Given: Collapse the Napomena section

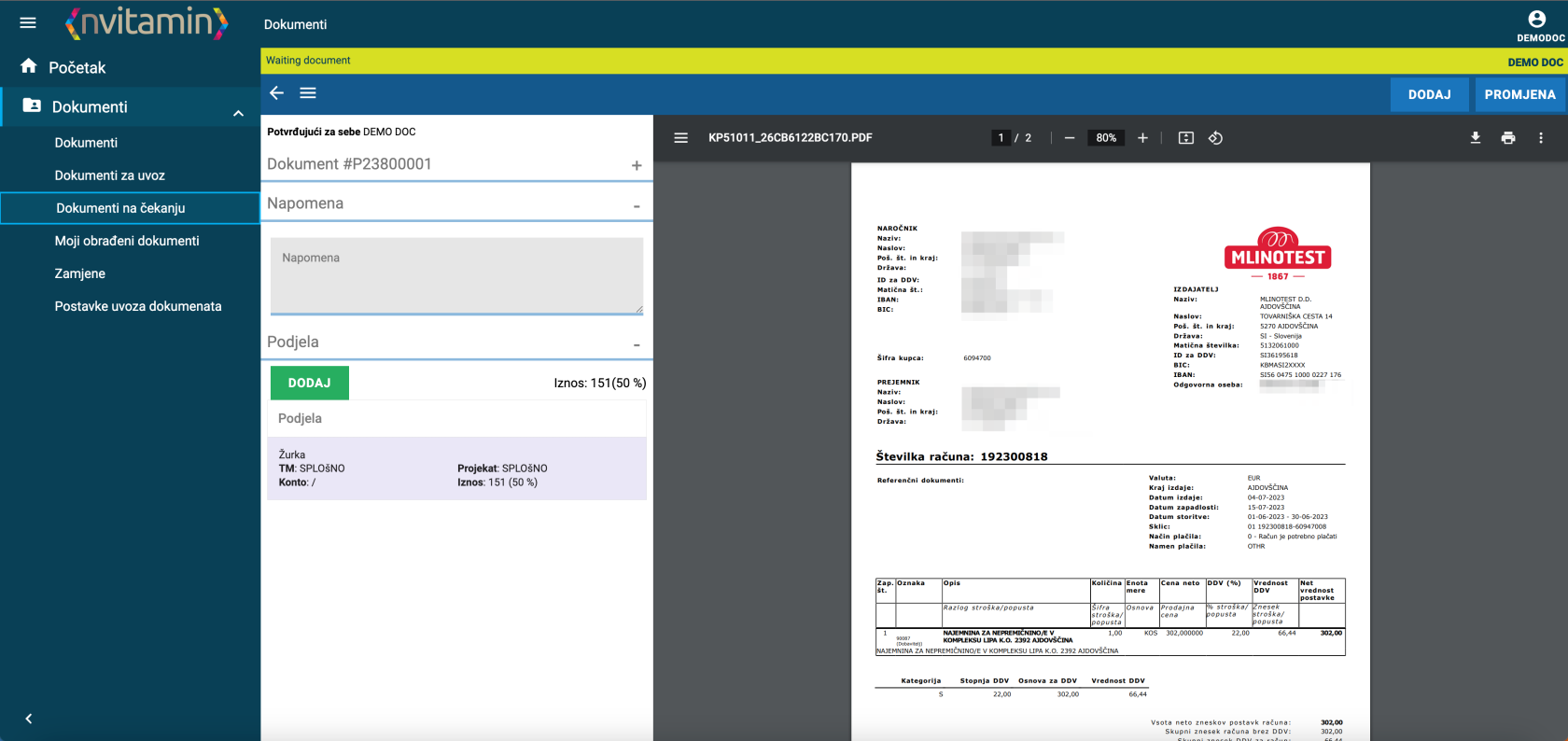Looking at the screenshot, I should 637,205.
